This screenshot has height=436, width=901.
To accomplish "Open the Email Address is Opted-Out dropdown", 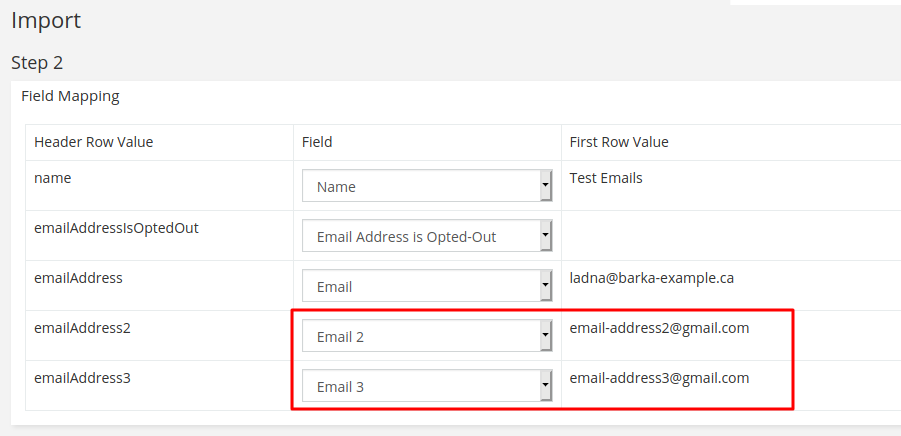I will (427, 237).
